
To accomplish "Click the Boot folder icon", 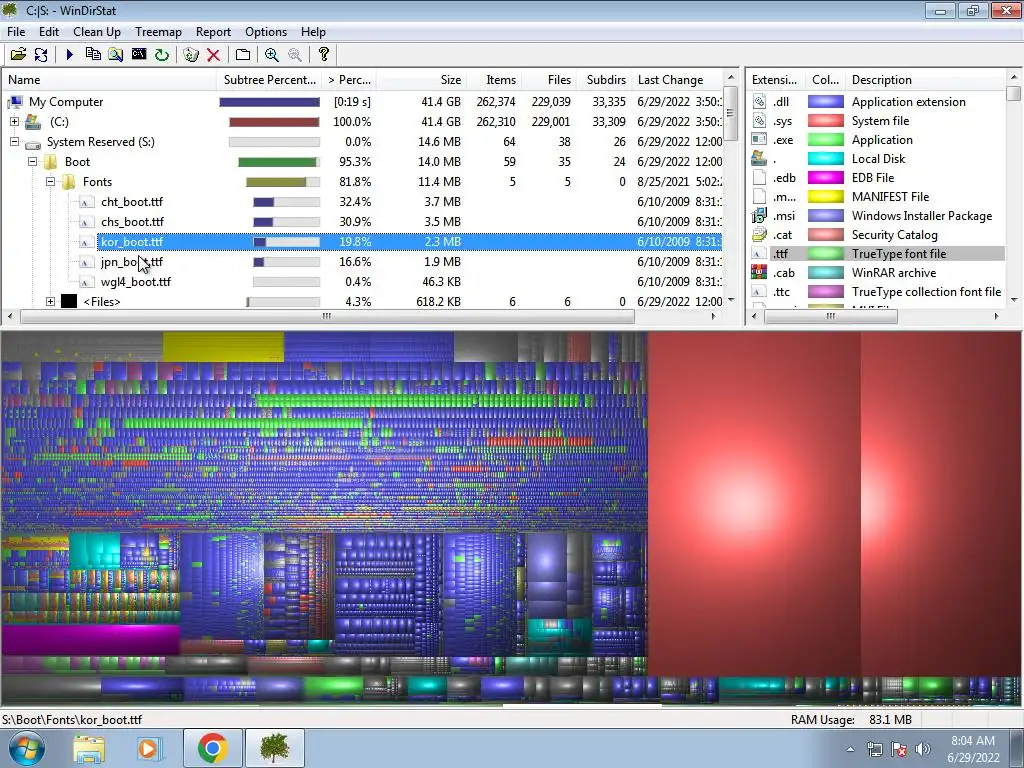I will click(50, 162).
